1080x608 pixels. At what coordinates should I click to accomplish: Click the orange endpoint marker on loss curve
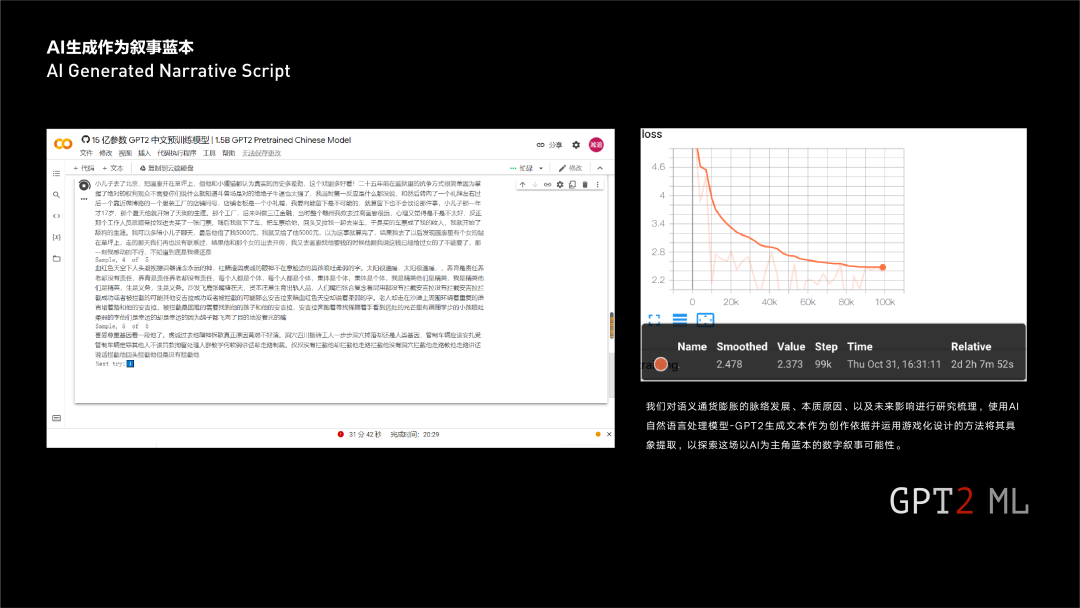[882, 267]
